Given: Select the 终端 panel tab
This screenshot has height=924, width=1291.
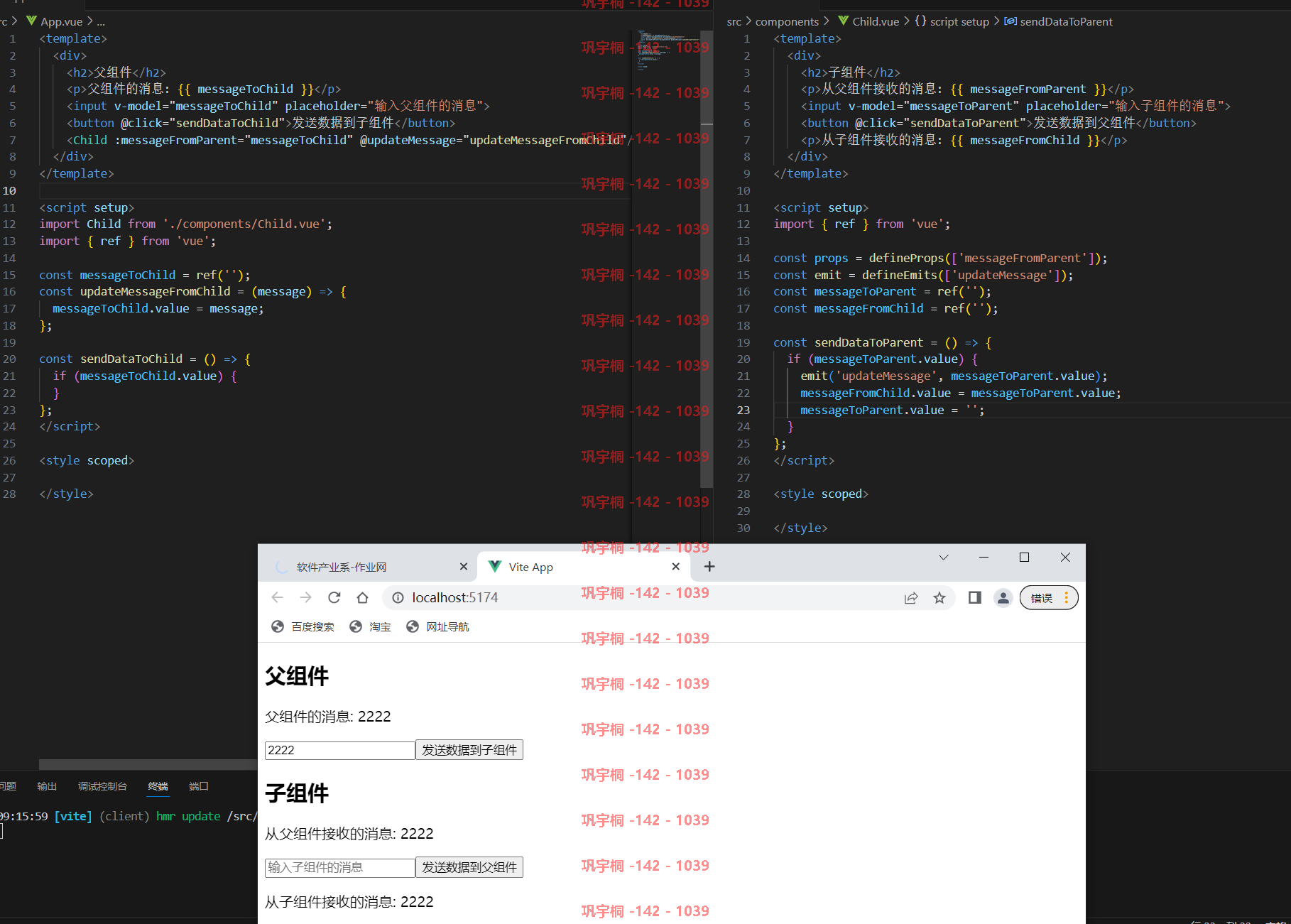Looking at the screenshot, I should tap(158, 786).
